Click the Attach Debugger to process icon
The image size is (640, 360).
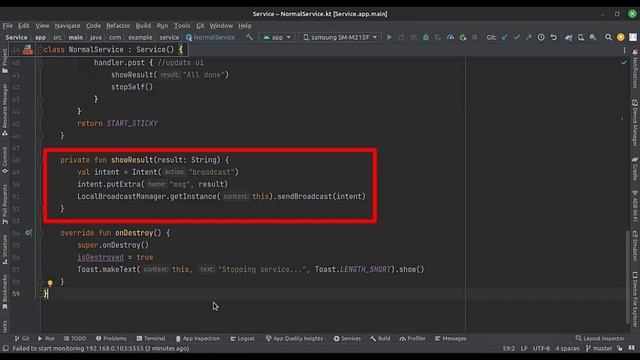click(462, 37)
